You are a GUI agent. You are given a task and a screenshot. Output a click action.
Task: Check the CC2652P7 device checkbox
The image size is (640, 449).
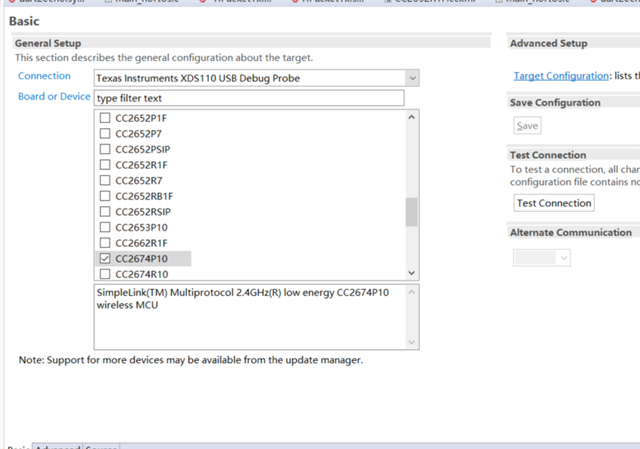105,133
